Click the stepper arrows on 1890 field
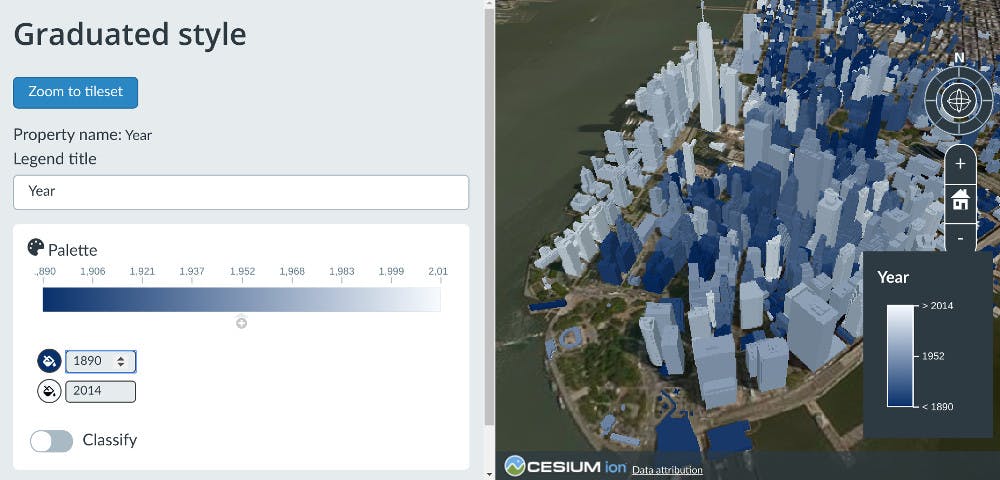Viewport: 1000px width, 480px height. point(122,361)
